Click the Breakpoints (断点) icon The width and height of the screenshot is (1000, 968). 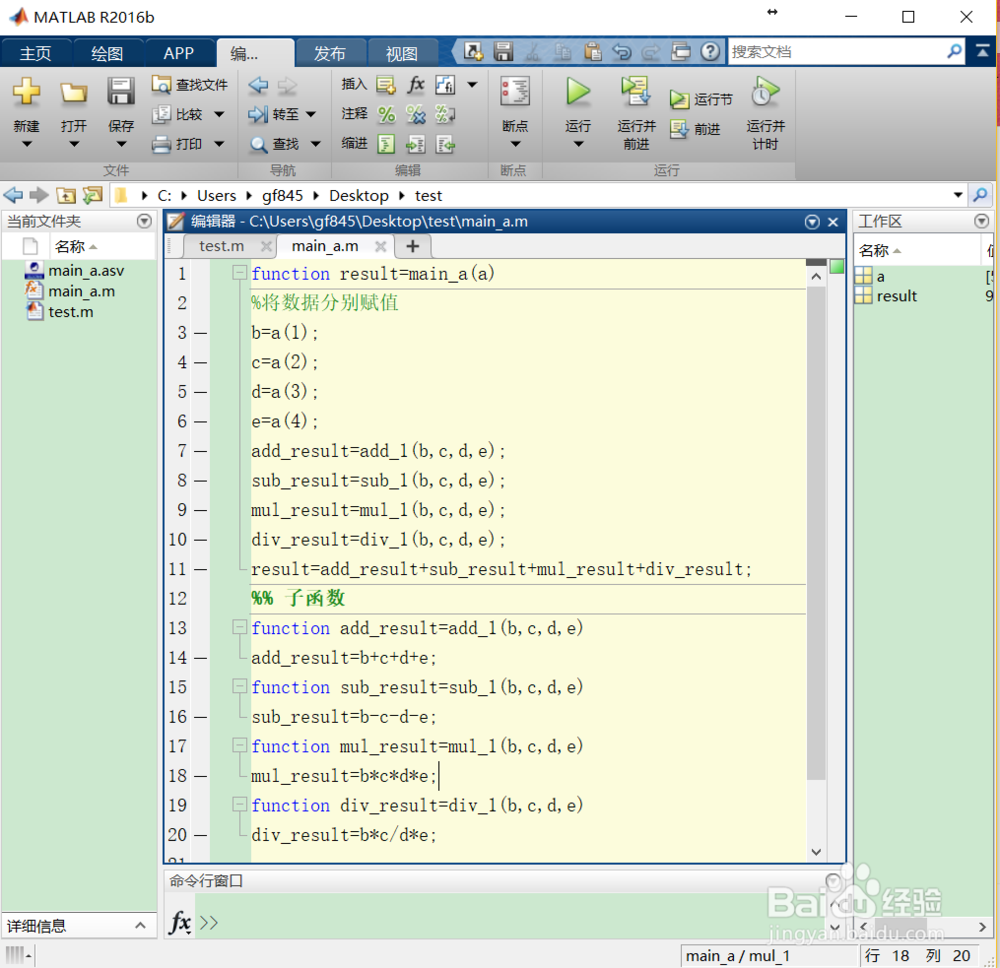tap(515, 92)
